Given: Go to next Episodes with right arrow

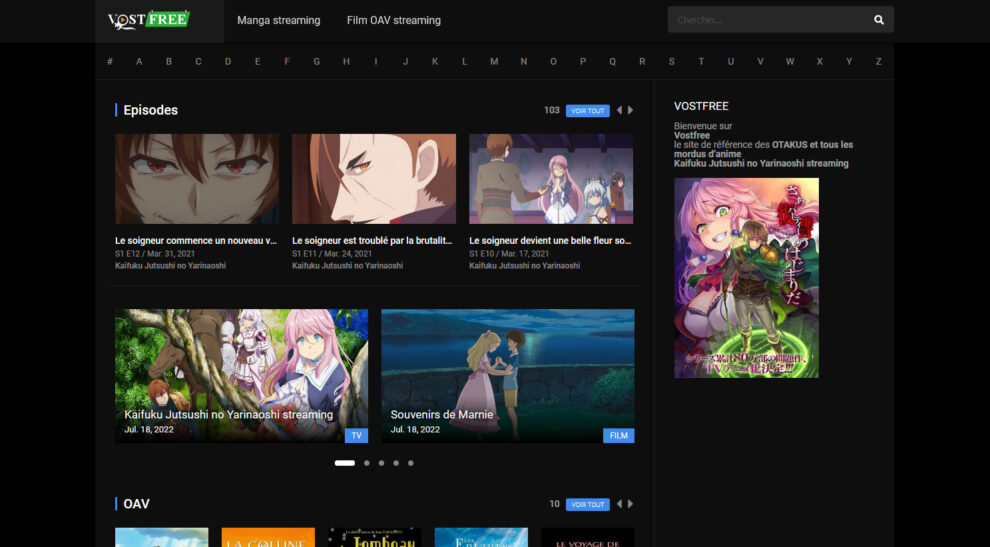Looking at the screenshot, I should 630,110.
